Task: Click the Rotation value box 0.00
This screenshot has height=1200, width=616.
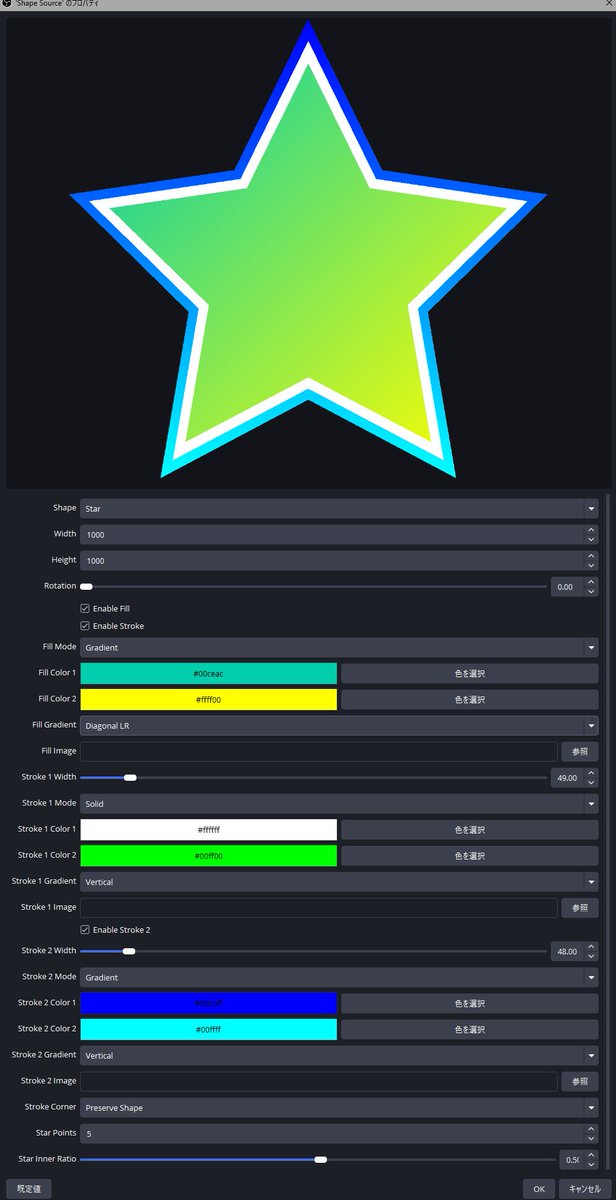Action: coord(567,587)
